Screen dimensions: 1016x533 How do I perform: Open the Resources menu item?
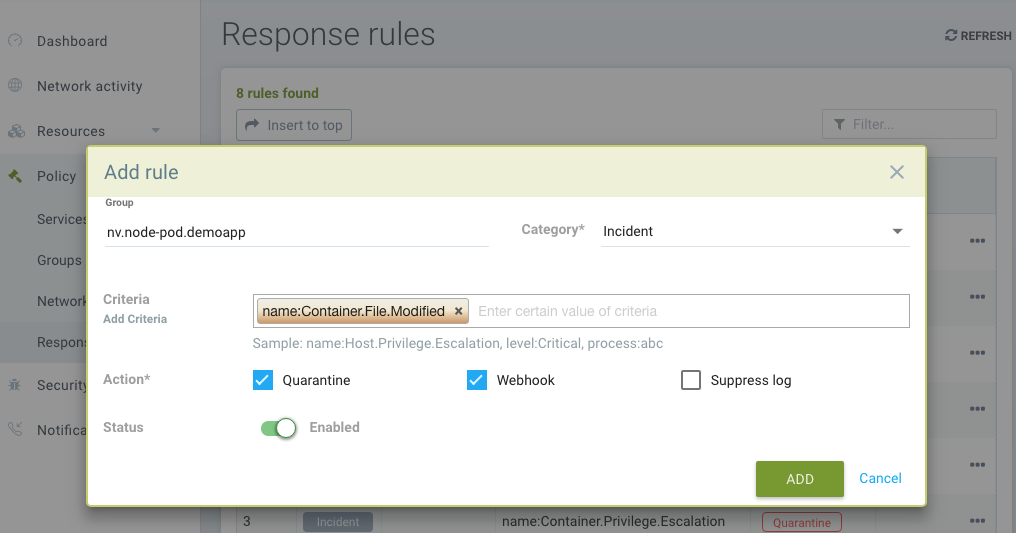point(71,131)
